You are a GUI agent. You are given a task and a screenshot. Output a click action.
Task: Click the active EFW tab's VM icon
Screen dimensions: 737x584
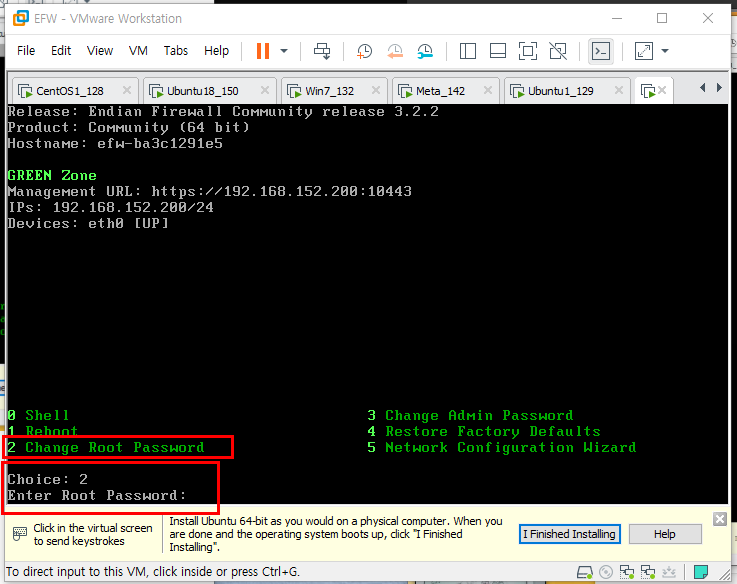[648, 91]
